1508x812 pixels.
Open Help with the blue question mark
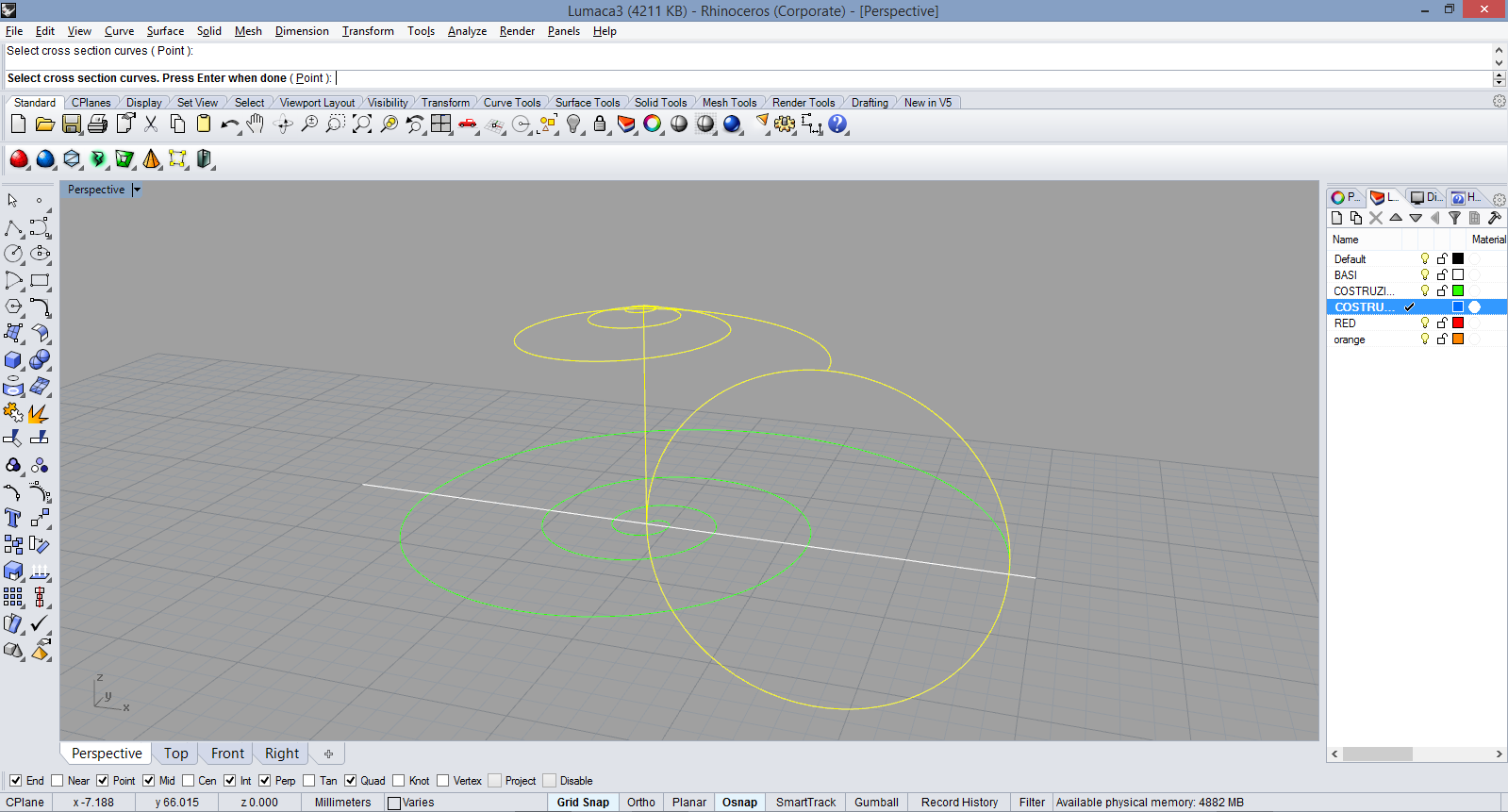837,124
